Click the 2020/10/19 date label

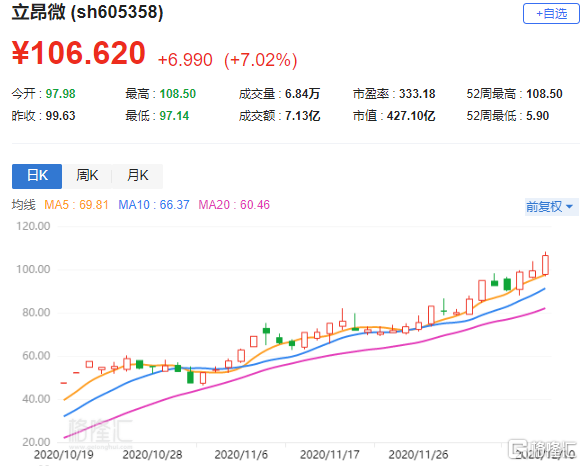click(x=64, y=454)
